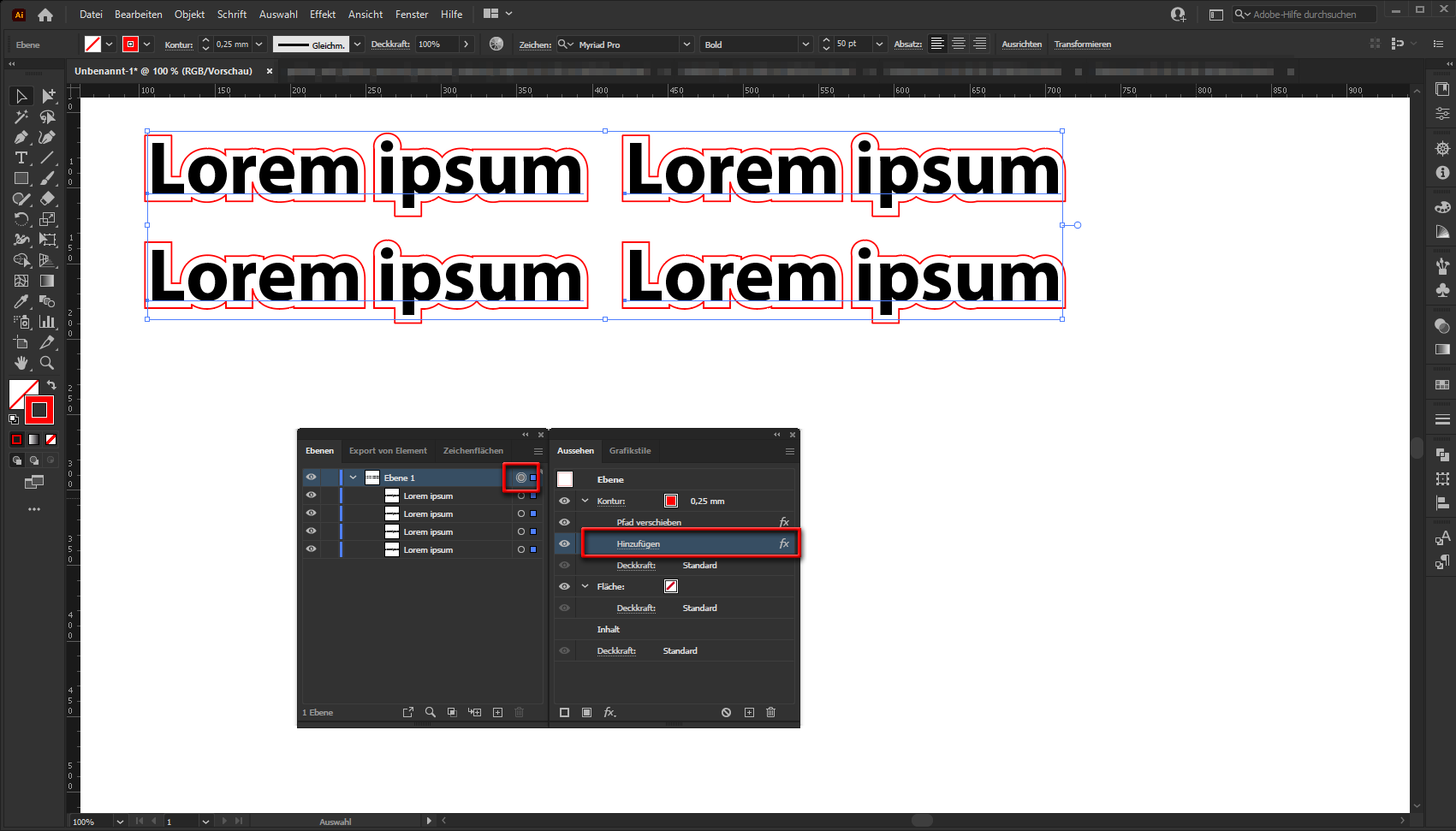Viewport: 1456px width, 831px height.
Task: Select the Hand tool
Action: [21, 363]
